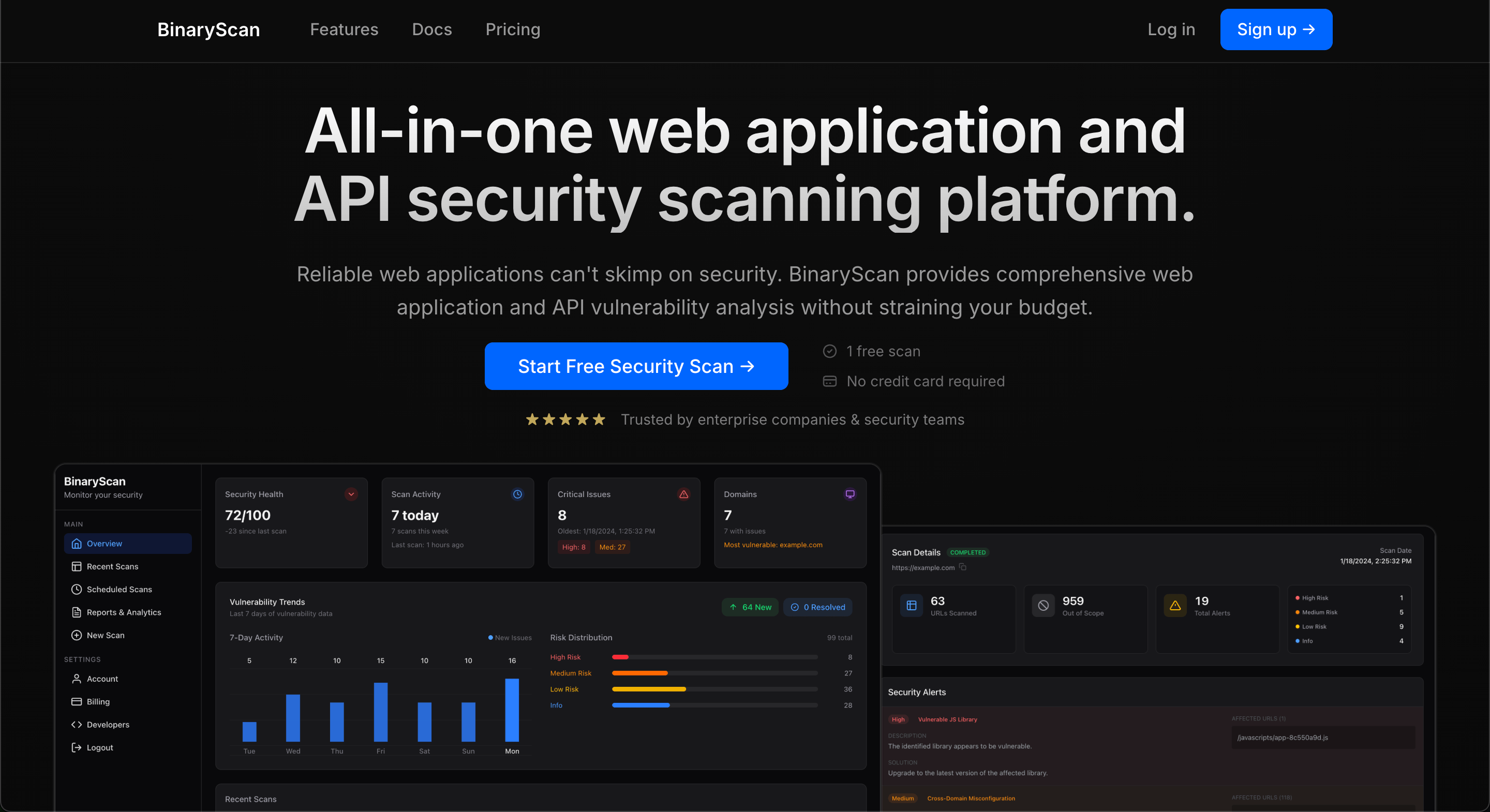
Task: Click the Mon bar in 7-Day Activity chart
Action: coord(512,710)
